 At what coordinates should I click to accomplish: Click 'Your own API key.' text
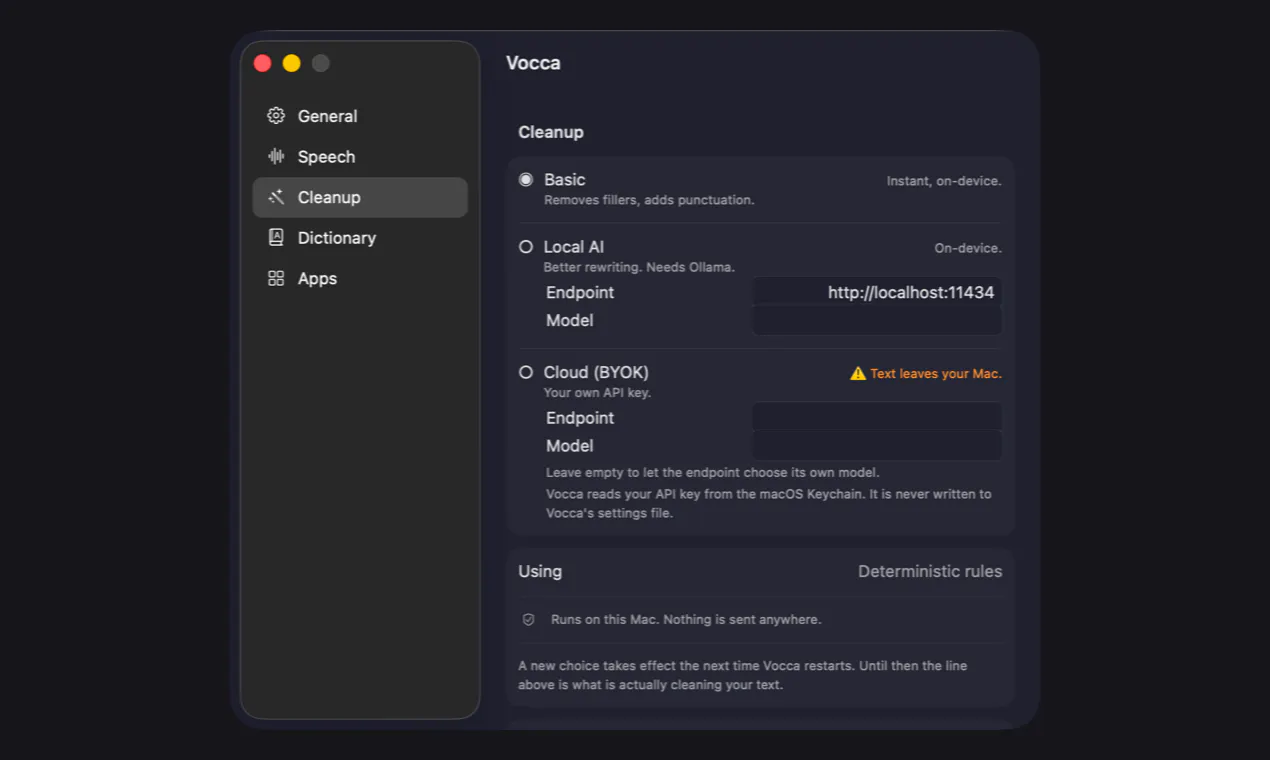[x=597, y=392]
